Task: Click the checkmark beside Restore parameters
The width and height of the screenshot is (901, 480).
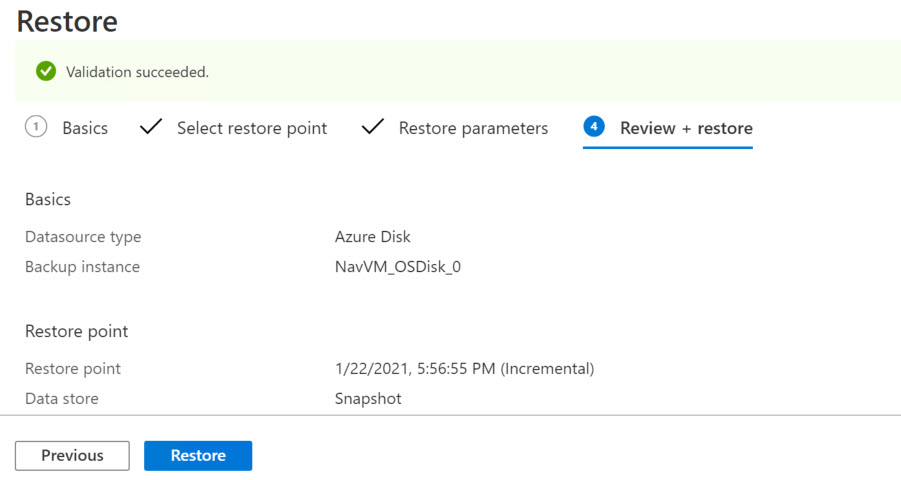Action: pos(373,126)
